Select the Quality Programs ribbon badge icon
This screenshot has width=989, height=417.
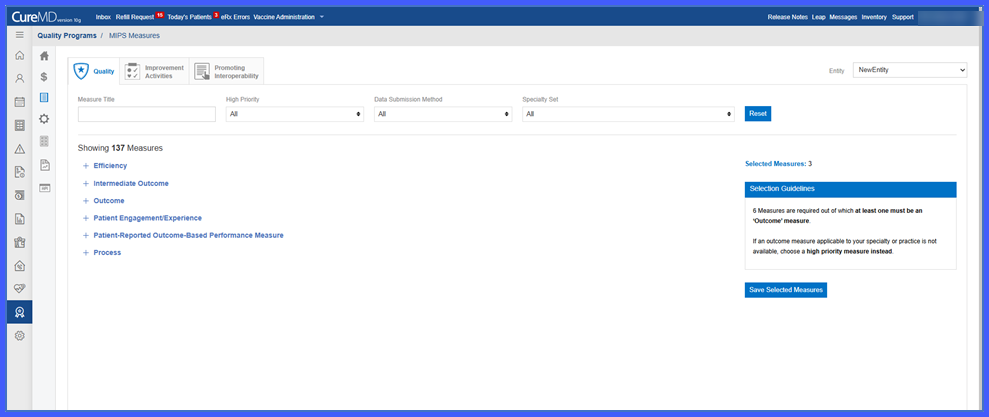click(20, 312)
